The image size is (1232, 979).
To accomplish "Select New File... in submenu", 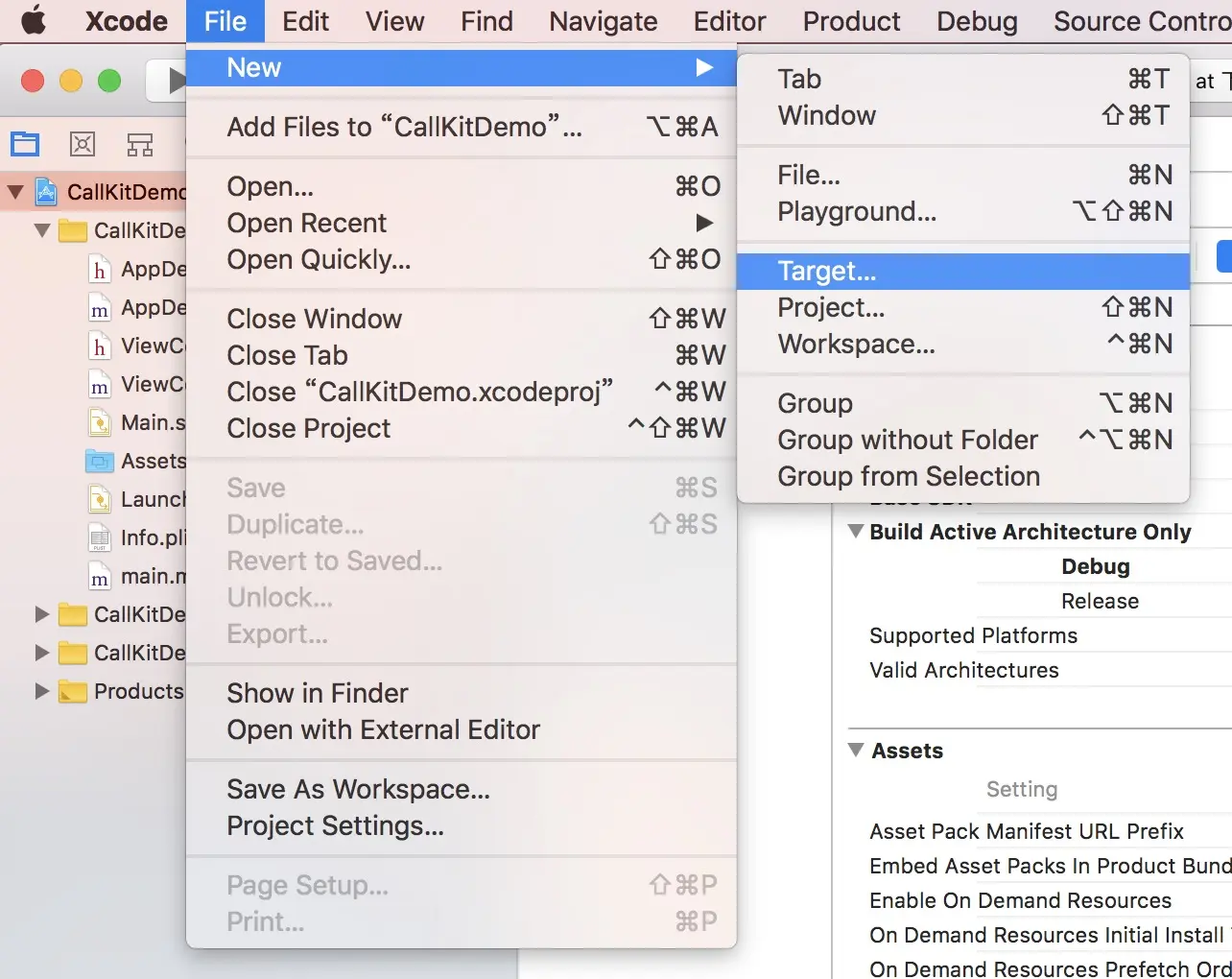I will (x=963, y=175).
